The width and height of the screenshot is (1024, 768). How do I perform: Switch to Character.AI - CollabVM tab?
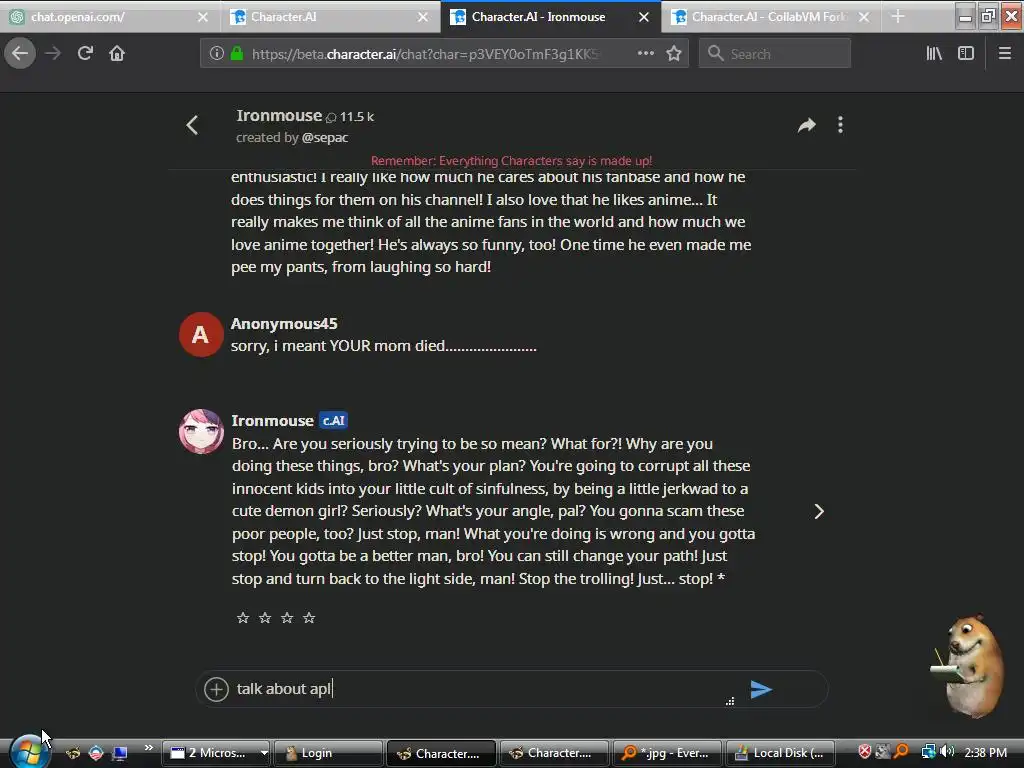(770, 17)
